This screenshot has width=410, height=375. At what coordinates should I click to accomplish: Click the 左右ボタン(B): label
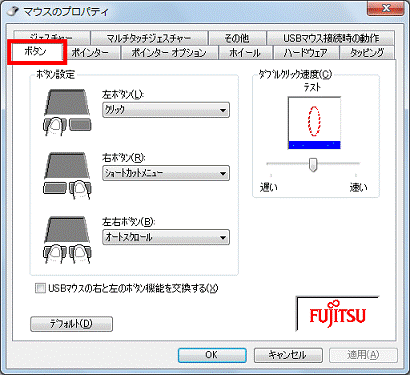click(x=129, y=222)
